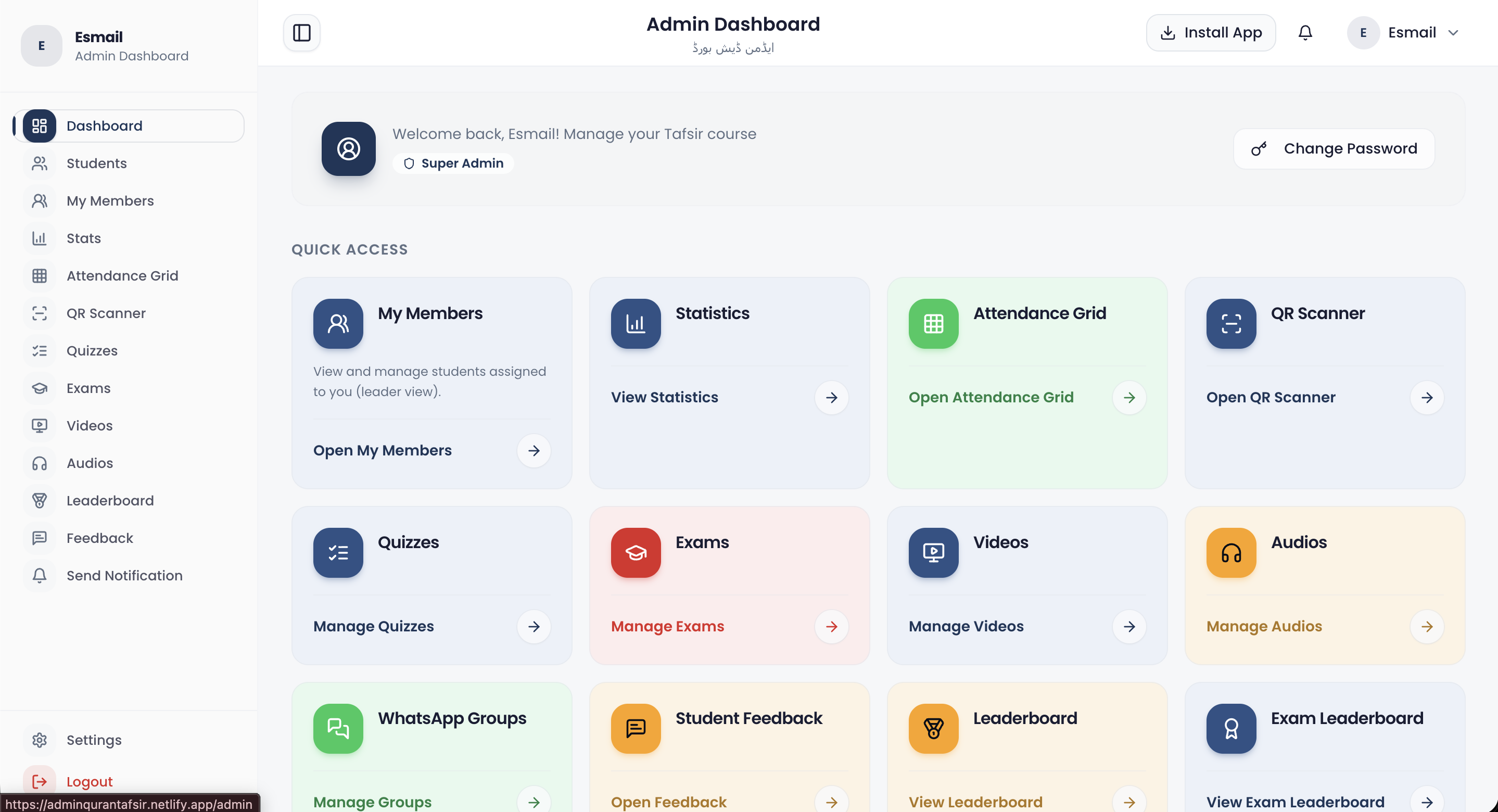Open the notifications bell in header

pyautogui.click(x=1305, y=33)
